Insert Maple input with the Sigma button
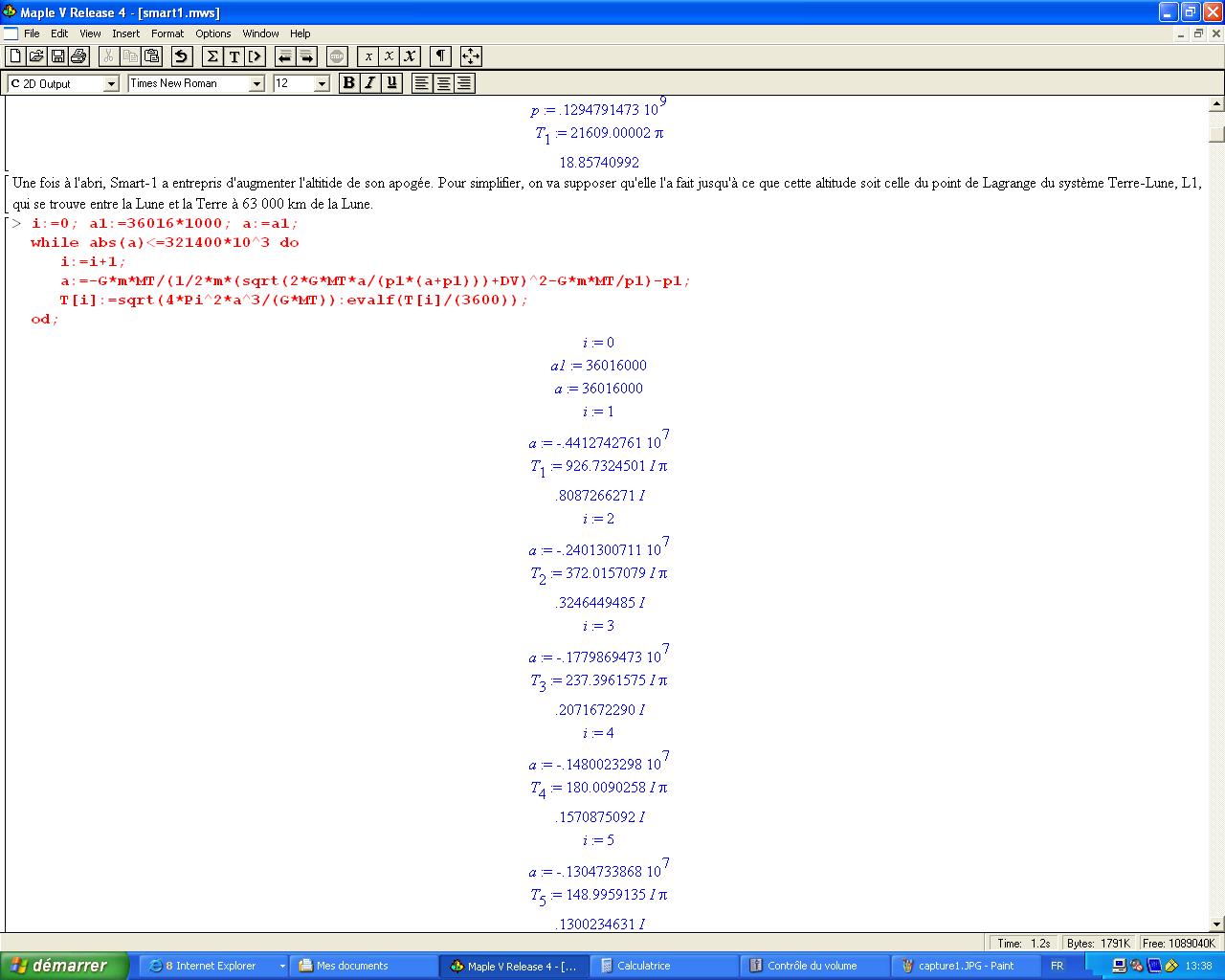Viewport: 1225px width, 980px height. pyautogui.click(x=212, y=56)
